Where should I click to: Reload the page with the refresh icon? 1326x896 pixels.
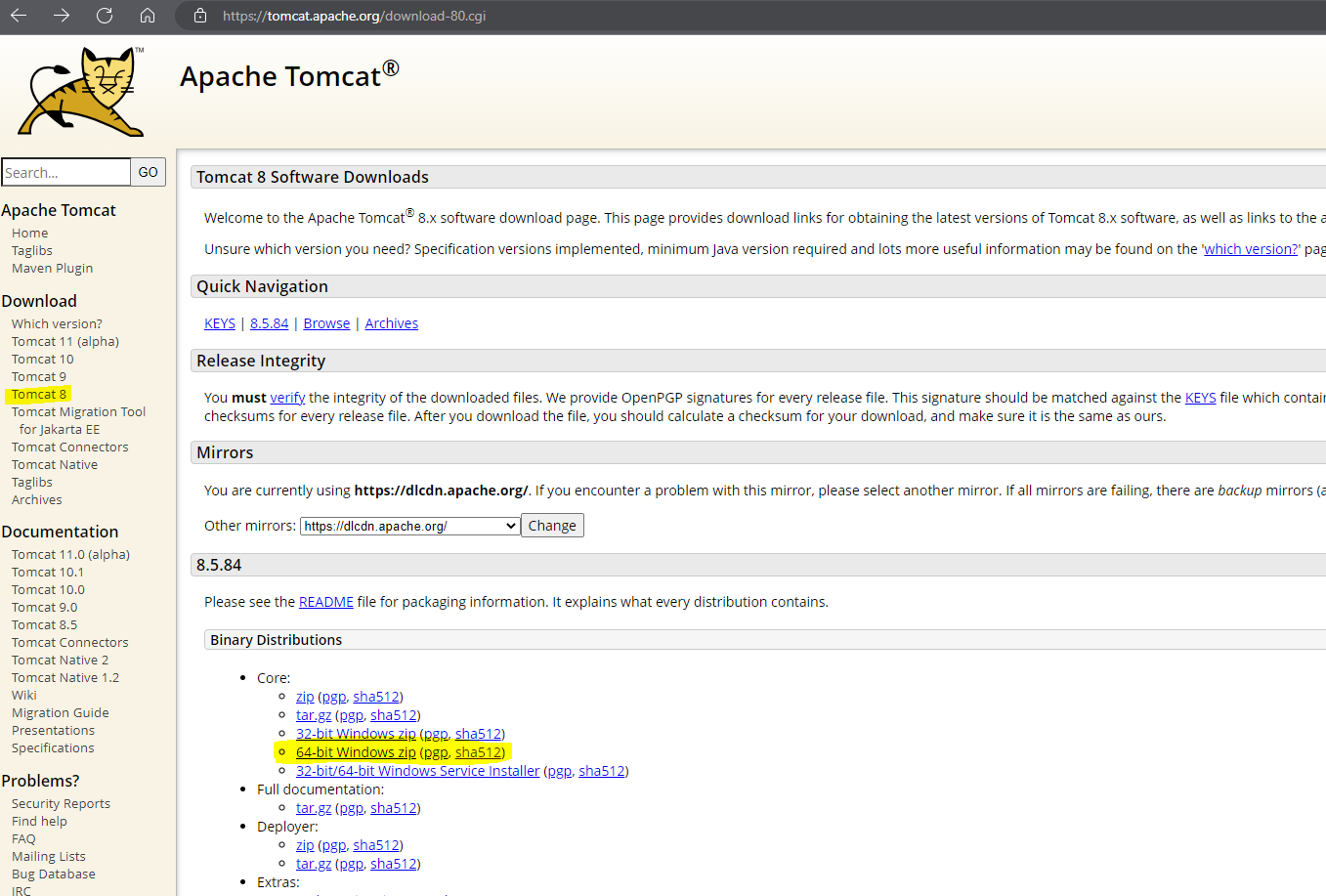pyautogui.click(x=105, y=16)
